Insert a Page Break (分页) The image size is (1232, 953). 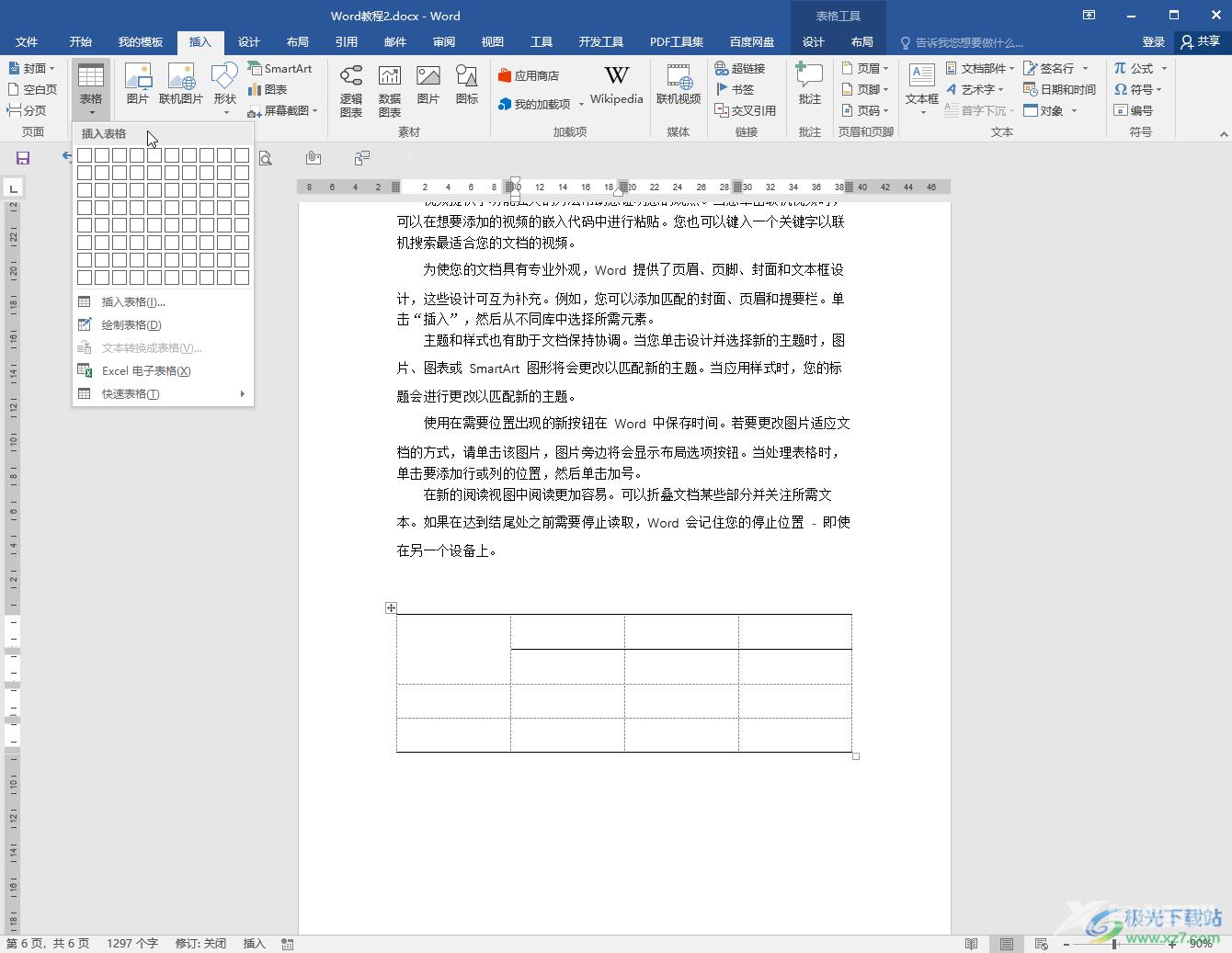[x=27, y=110]
